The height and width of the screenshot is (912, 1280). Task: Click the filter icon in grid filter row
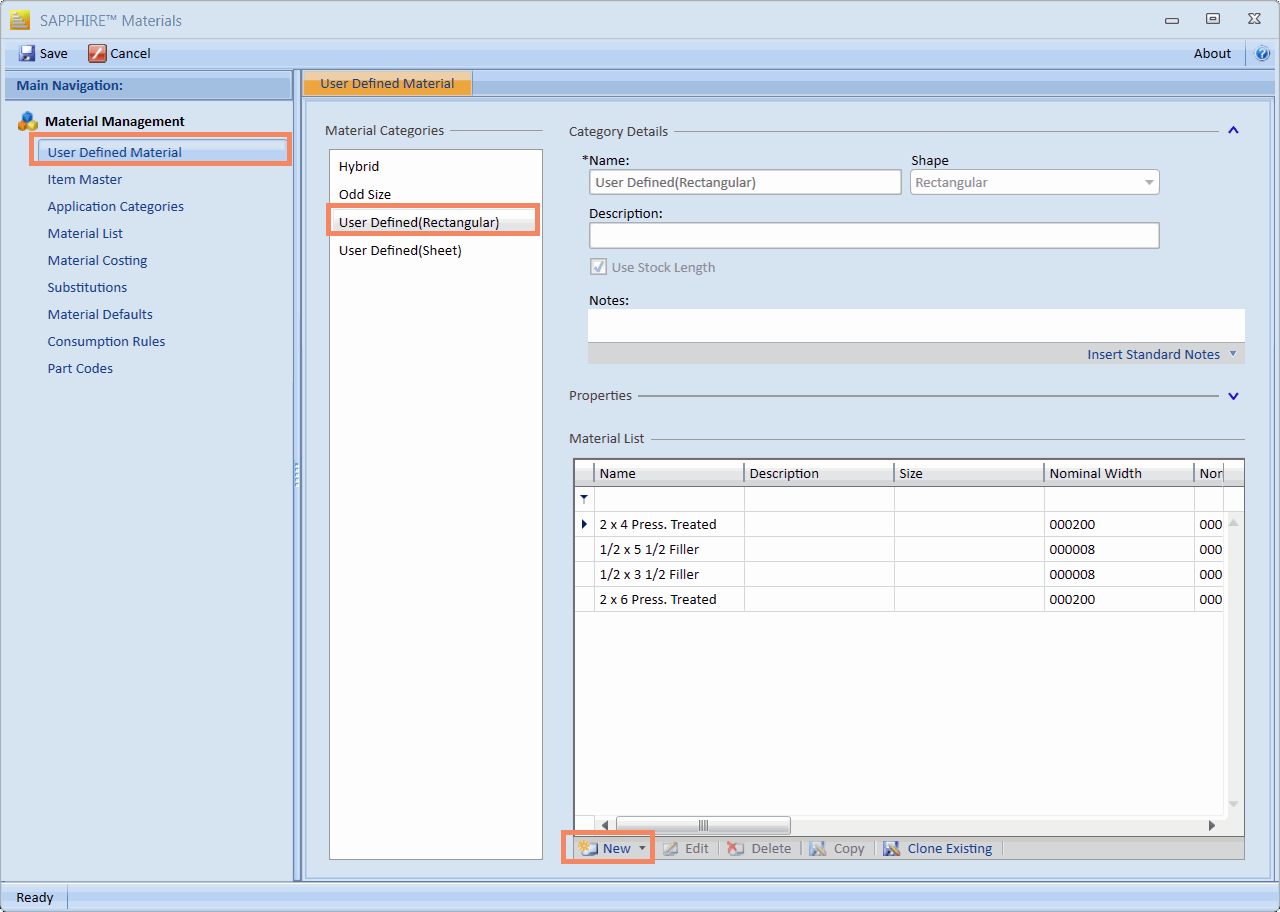click(x=584, y=498)
